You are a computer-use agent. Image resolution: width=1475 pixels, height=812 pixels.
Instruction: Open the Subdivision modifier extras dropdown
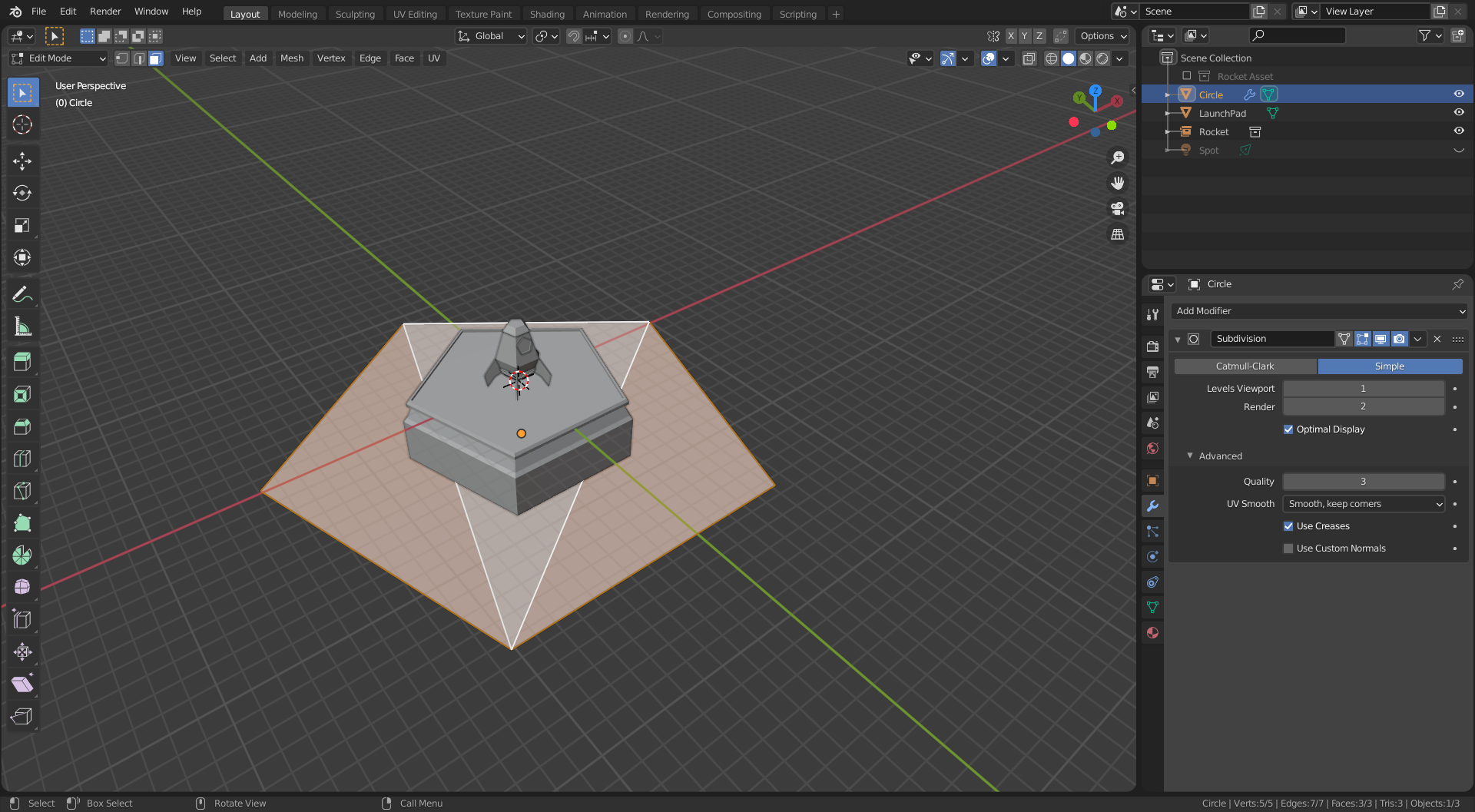click(x=1418, y=339)
